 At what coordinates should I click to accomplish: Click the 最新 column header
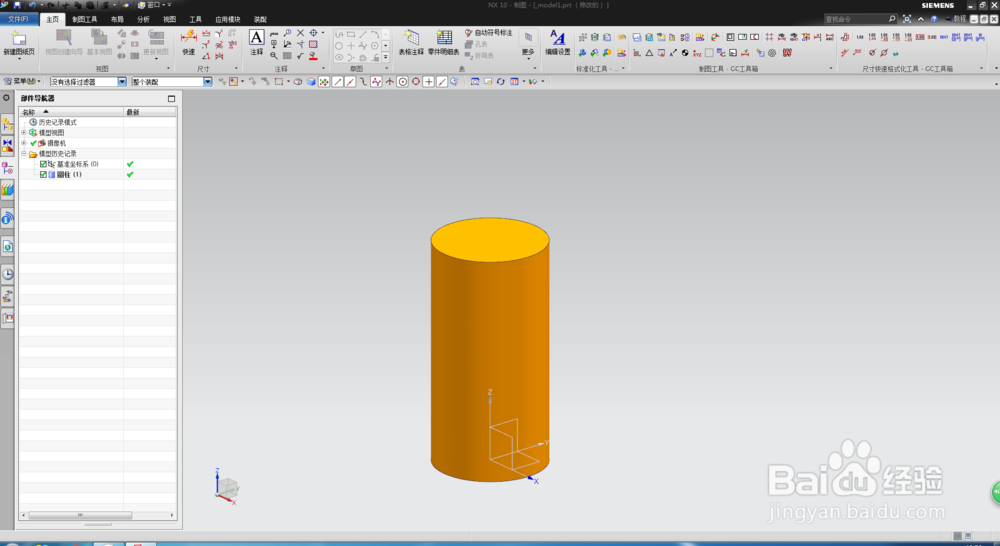point(150,112)
